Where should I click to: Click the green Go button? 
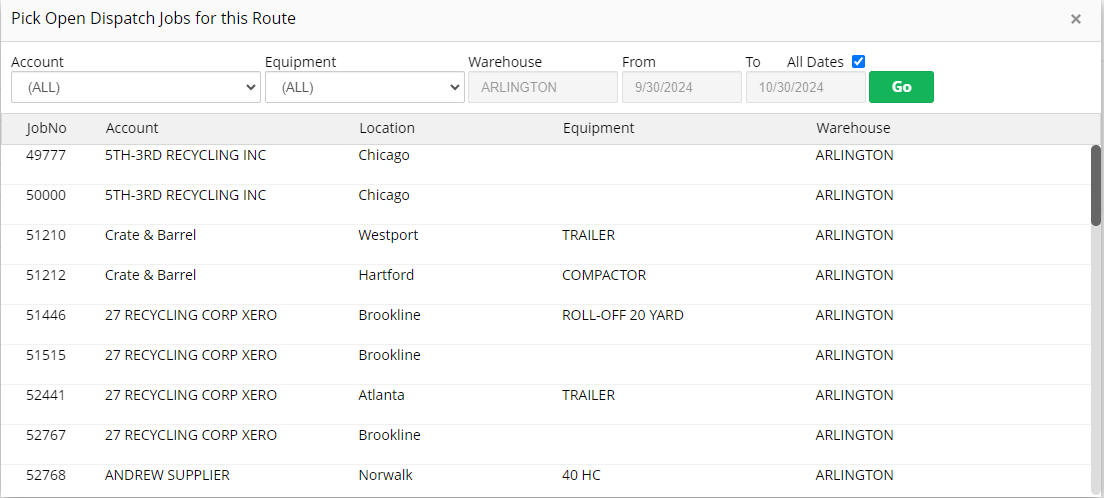coord(901,87)
